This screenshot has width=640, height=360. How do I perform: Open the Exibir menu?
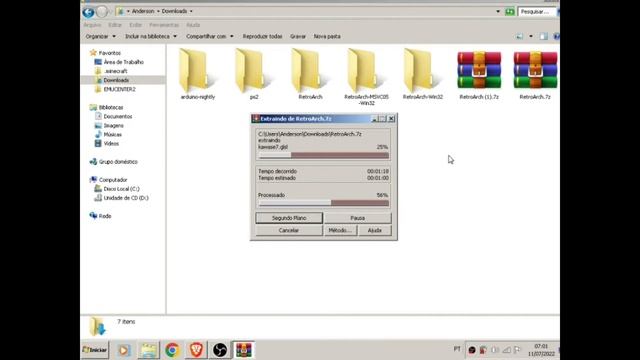point(136,25)
